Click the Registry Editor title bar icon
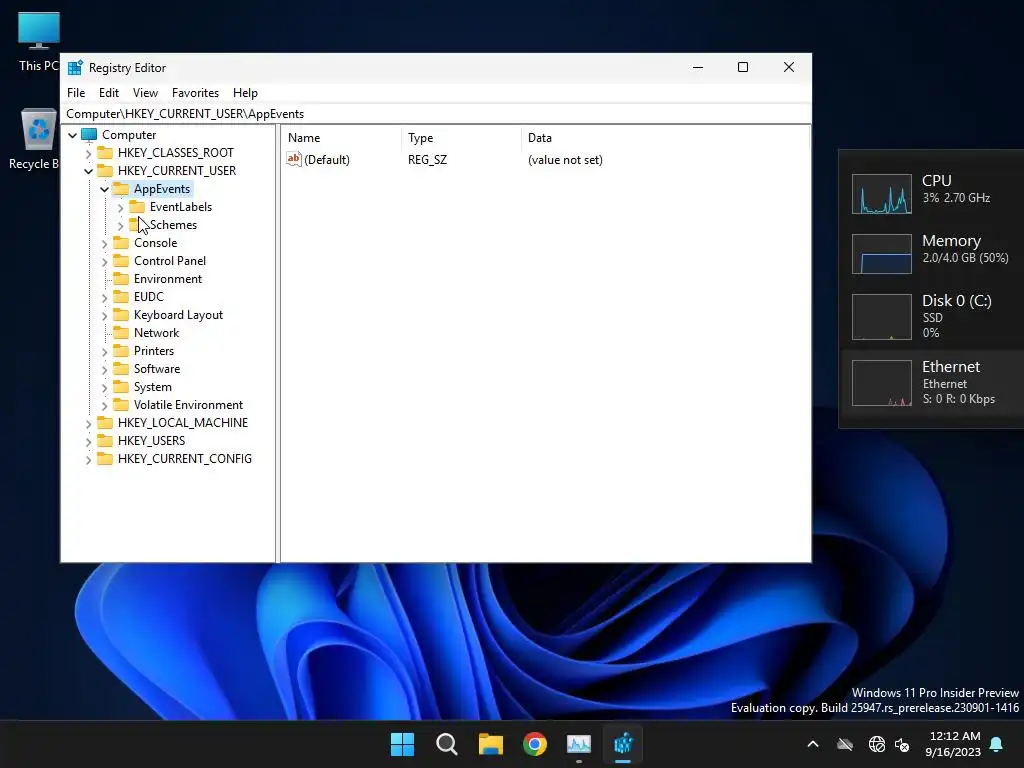Image resolution: width=1024 pixels, height=768 pixels. click(x=75, y=67)
